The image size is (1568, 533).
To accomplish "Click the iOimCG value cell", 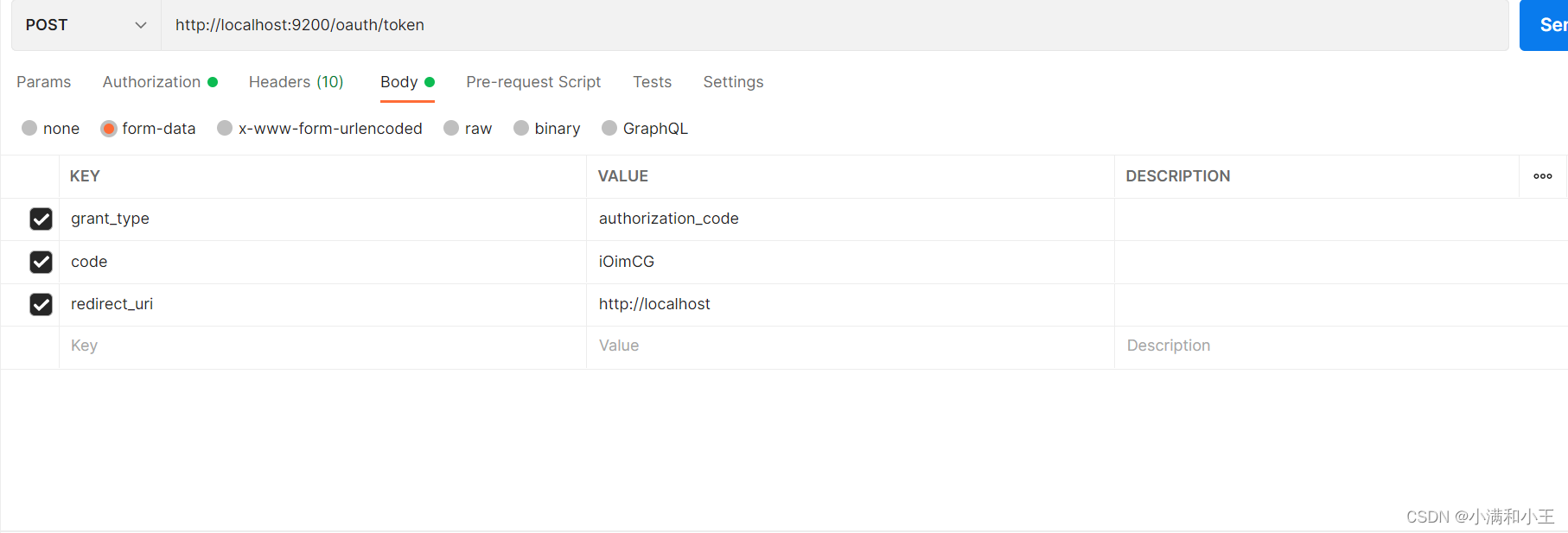I will [851, 262].
